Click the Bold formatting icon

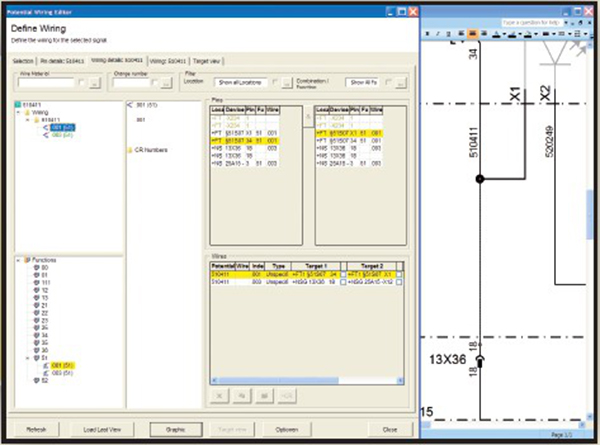click(427, 33)
